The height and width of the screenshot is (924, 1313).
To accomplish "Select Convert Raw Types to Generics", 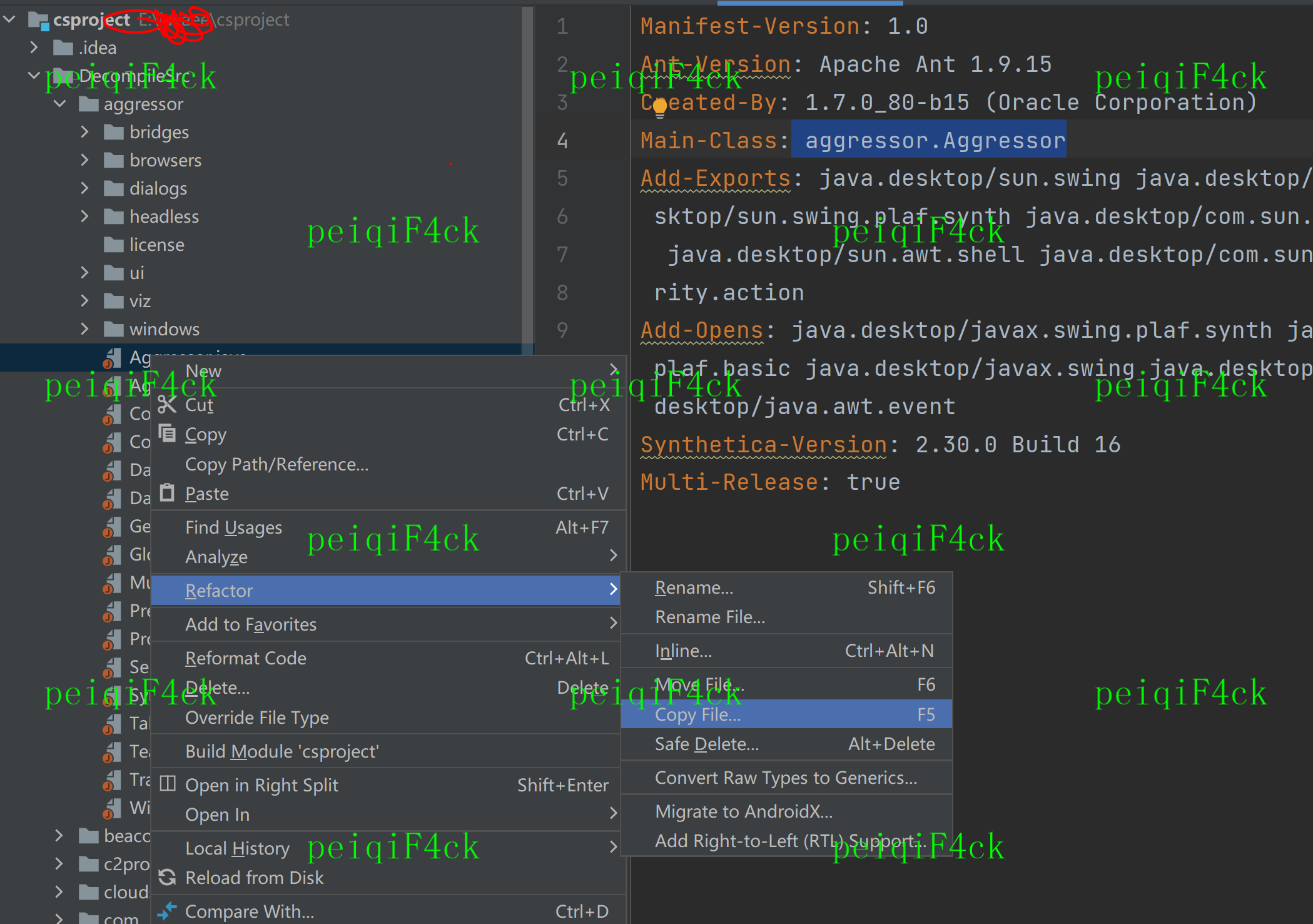I will coord(786,778).
